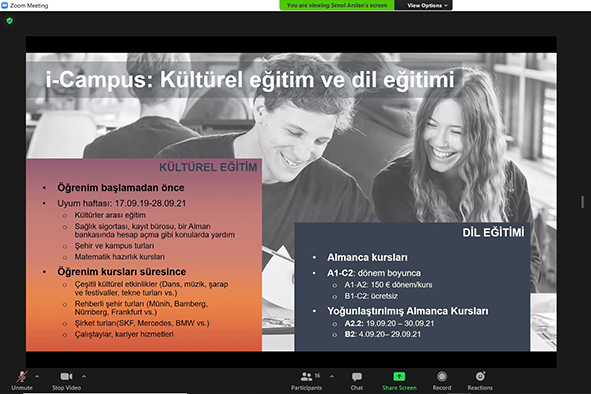This screenshot has height=394, width=591.
Task: Unmute the microphone
Action: (x=22, y=380)
